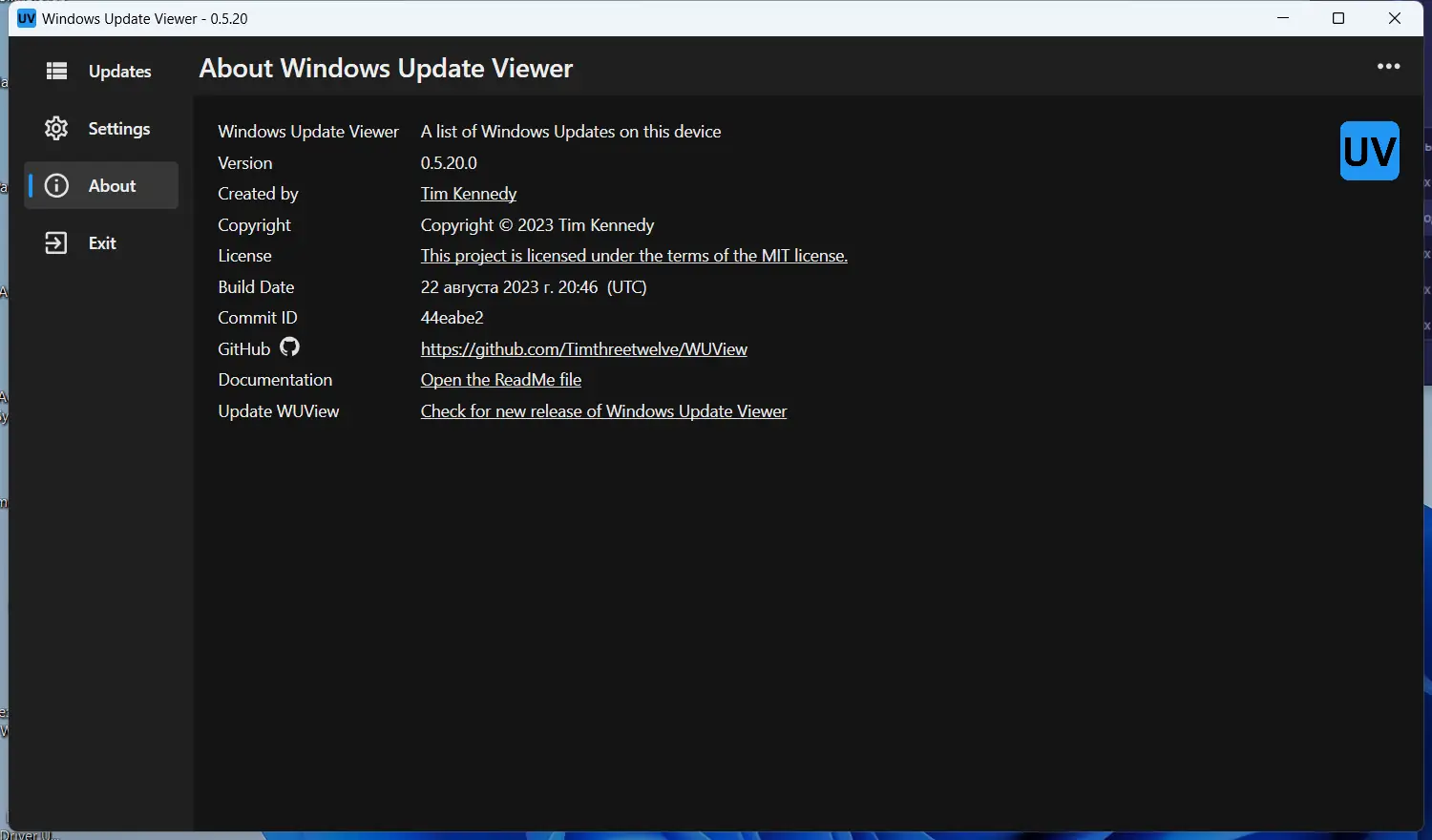This screenshot has height=840, width=1432.
Task: Click the 'Update WUView' row label
Action: [x=279, y=411]
